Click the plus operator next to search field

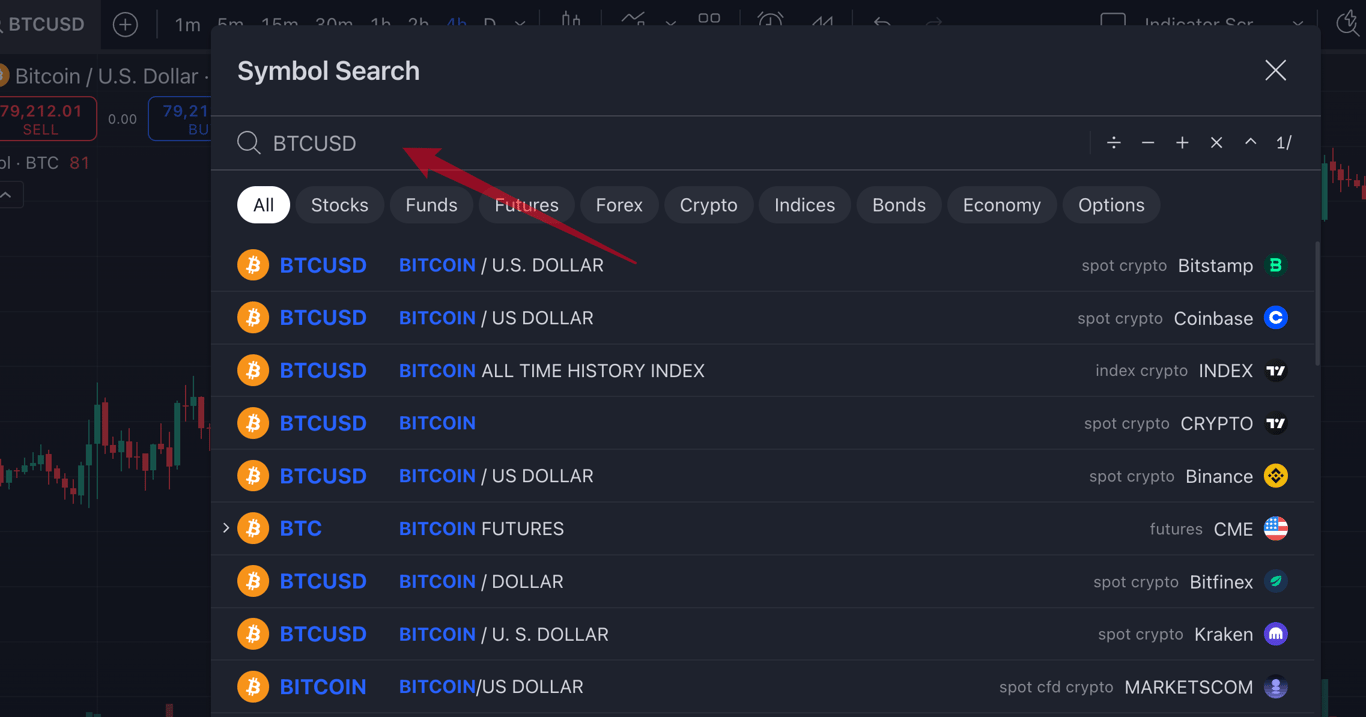[x=1182, y=143]
